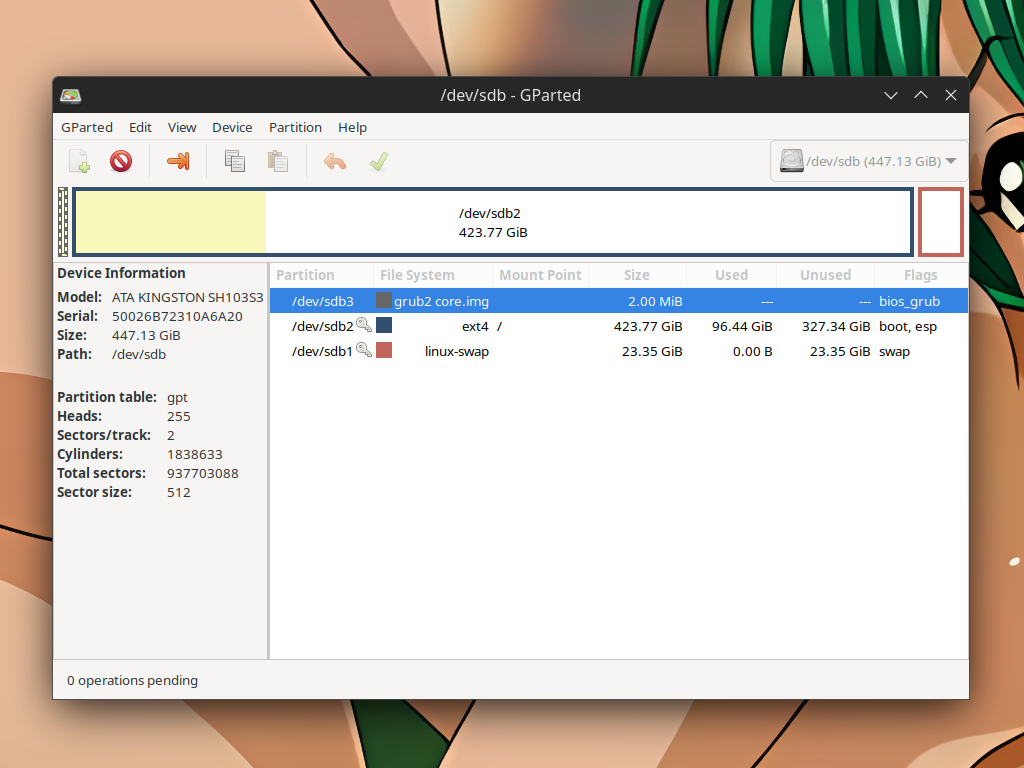Image resolution: width=1024 pixels, height=768 pixels.
Task: Open the View menu
Action: 181,127
